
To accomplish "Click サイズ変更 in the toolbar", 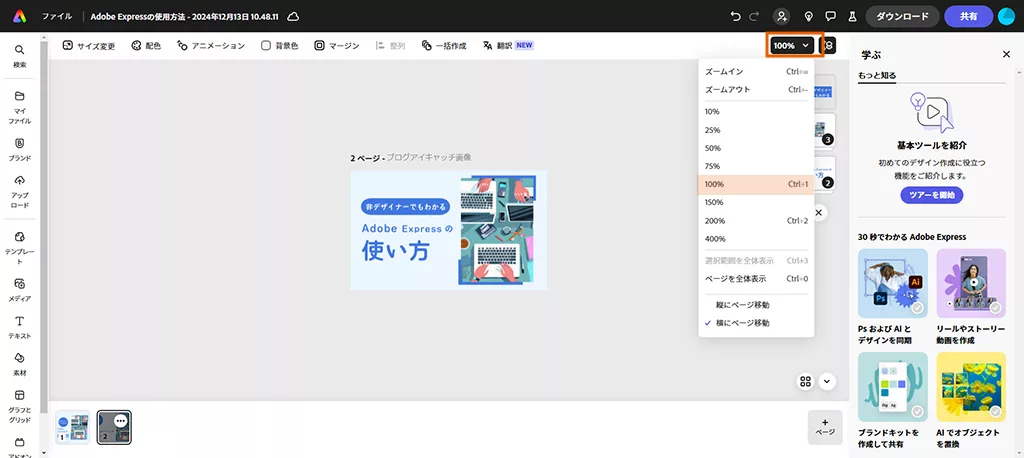I will click(x=89, y=46).
